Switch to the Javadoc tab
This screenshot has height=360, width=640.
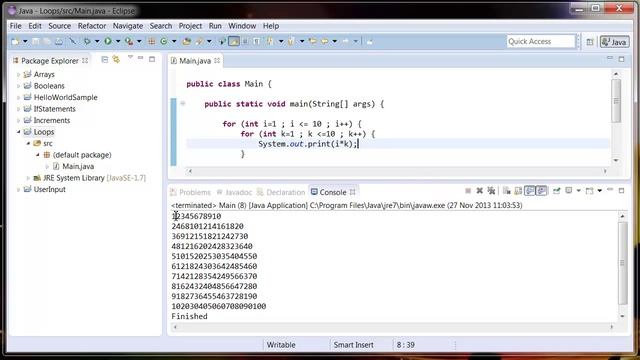pos(234,192)
